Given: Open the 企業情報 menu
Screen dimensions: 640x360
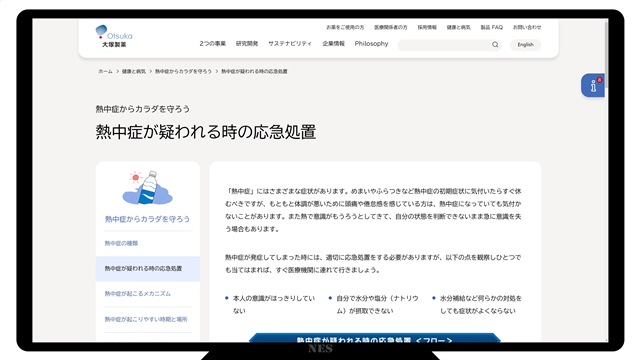Looking at the screenshot, I should pyautogui.click(x=333, y=44).
